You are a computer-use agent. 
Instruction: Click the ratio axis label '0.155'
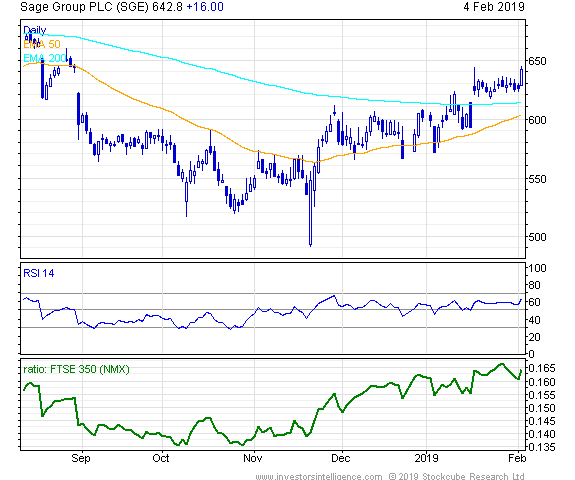[542, 395]
